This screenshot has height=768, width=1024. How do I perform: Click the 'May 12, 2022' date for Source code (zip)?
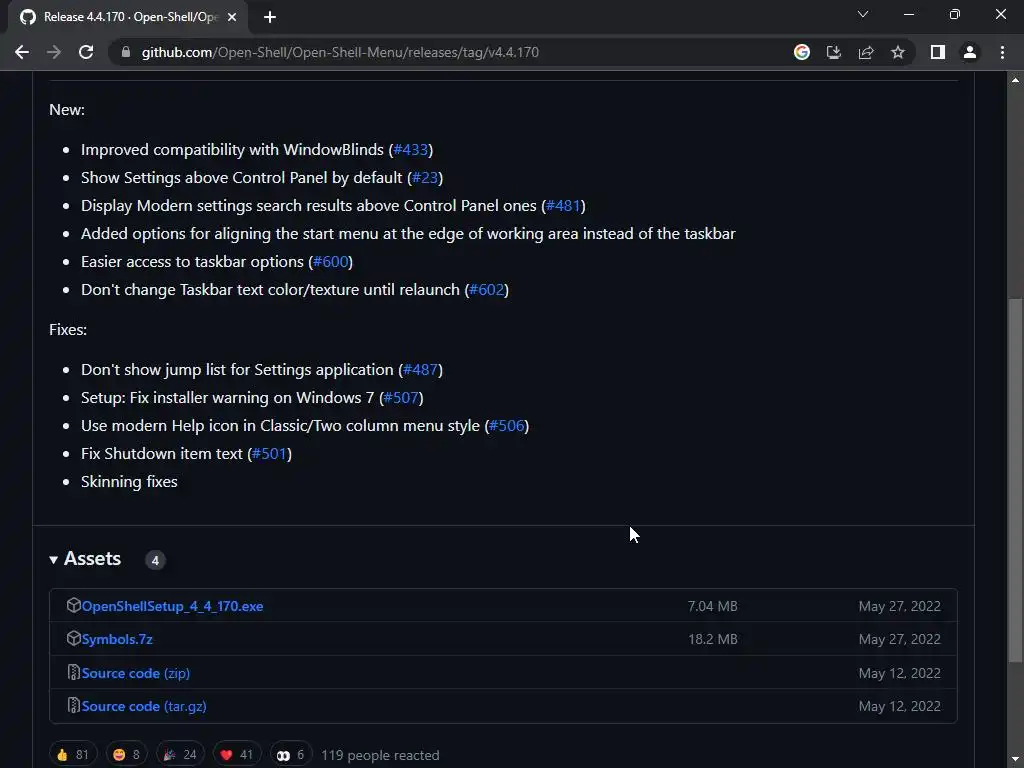point(899,673)
